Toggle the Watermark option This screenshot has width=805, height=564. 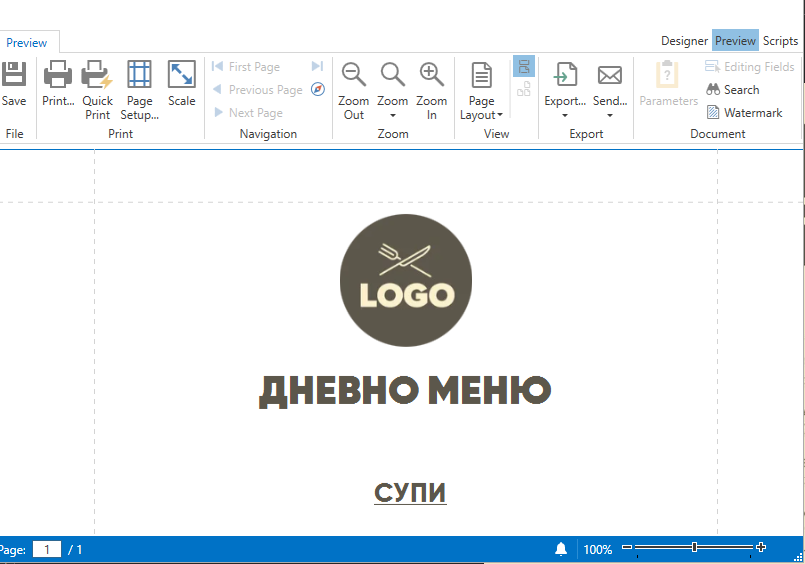click(744, 113)
